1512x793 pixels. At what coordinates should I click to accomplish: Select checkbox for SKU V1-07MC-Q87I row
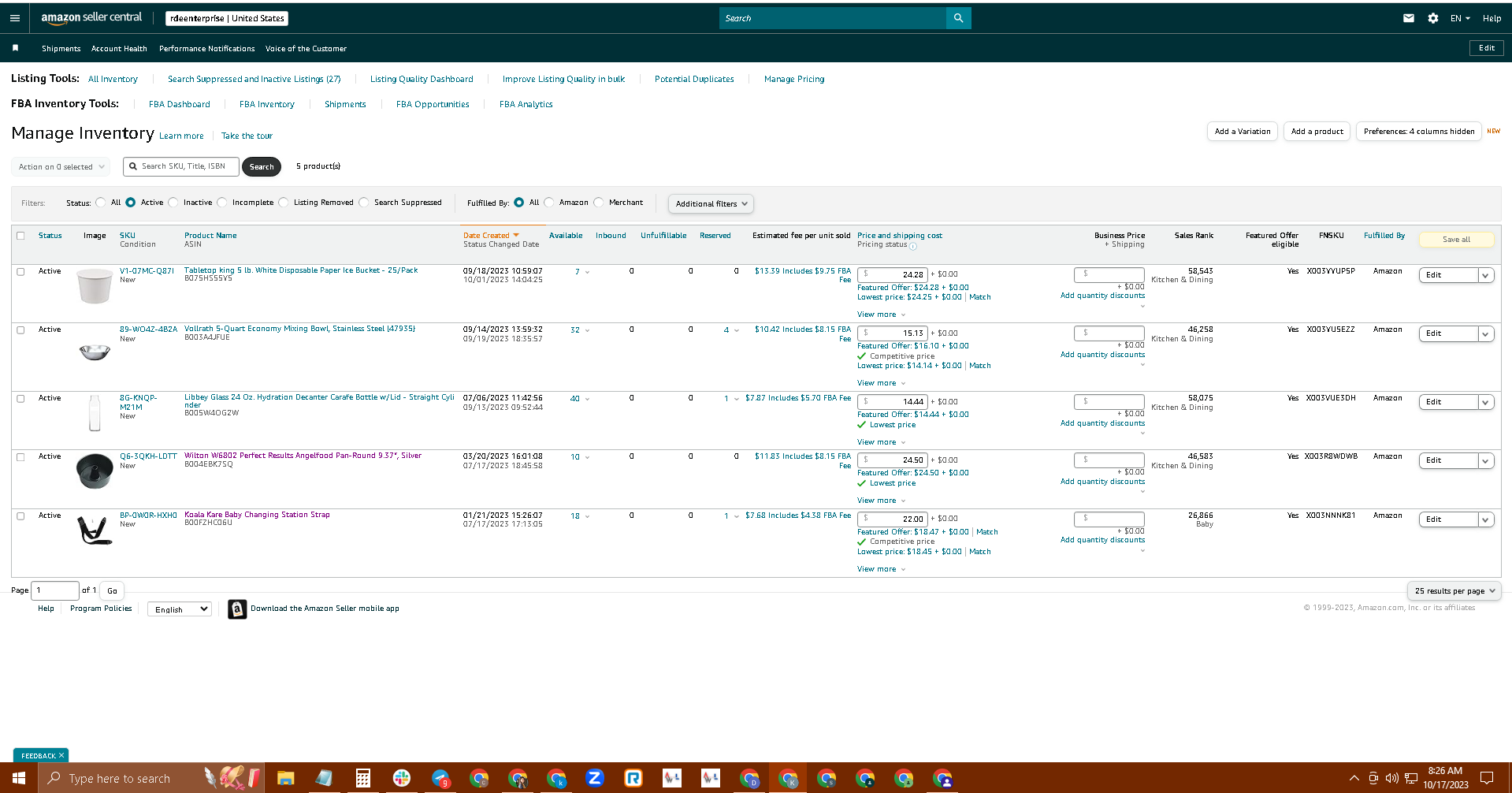pos(20,271)
